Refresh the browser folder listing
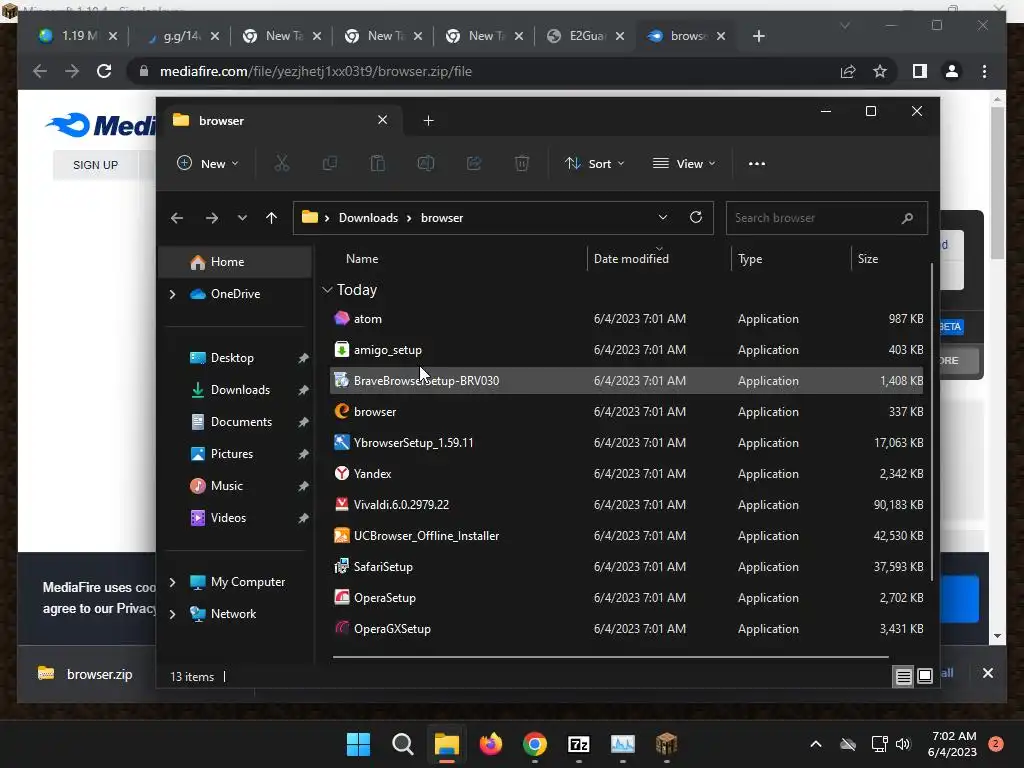 696,217
